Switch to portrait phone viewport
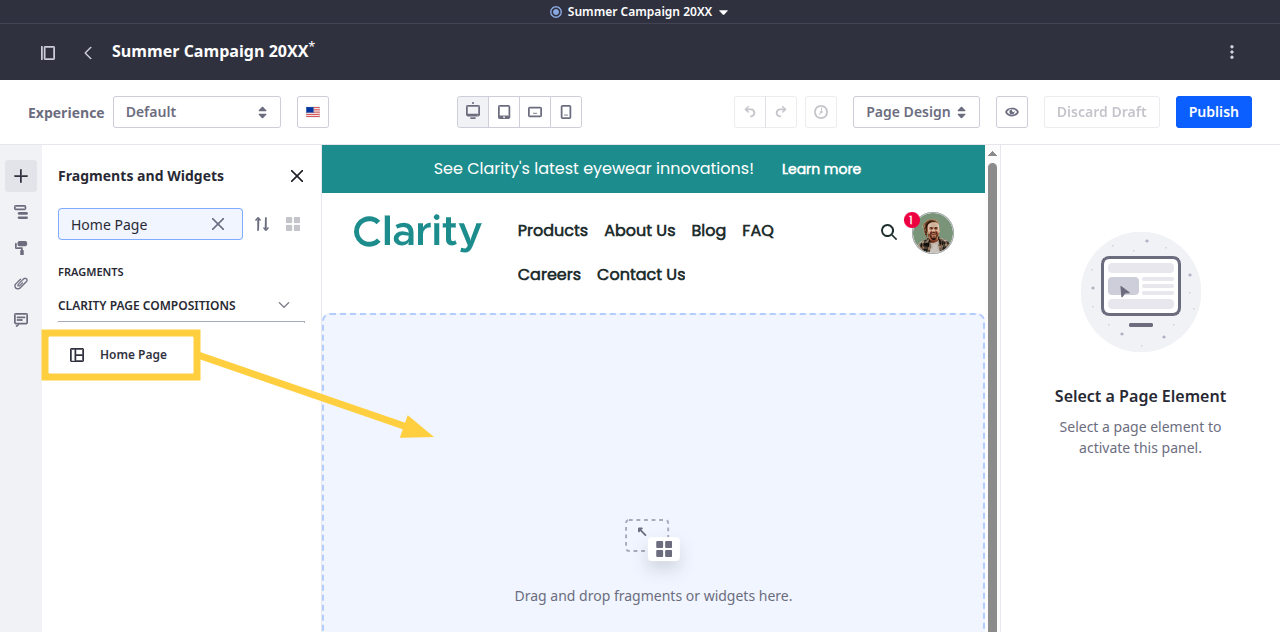Viewport: 1280px width, 632px height. (x=566, y=112)
